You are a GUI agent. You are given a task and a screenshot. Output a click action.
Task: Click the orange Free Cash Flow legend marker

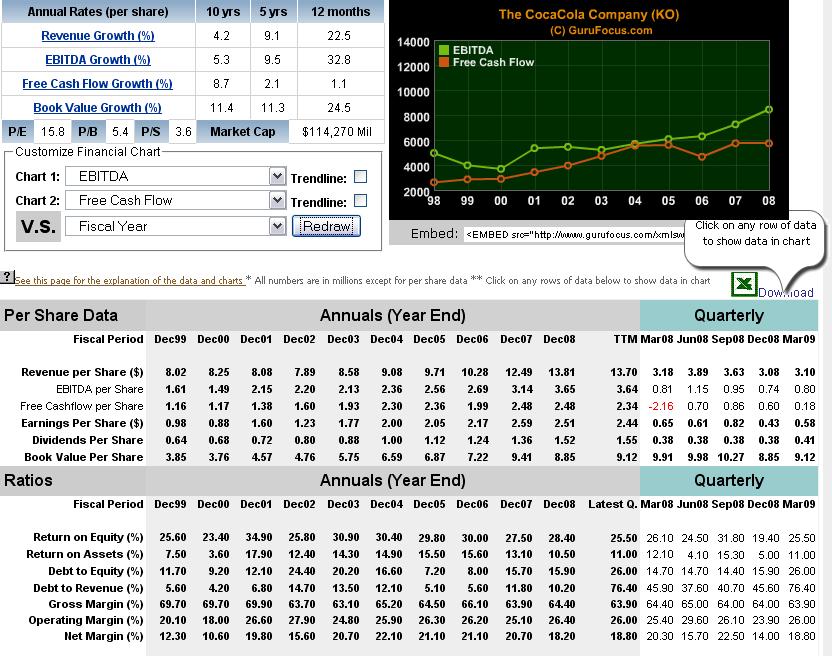(444, 62)
